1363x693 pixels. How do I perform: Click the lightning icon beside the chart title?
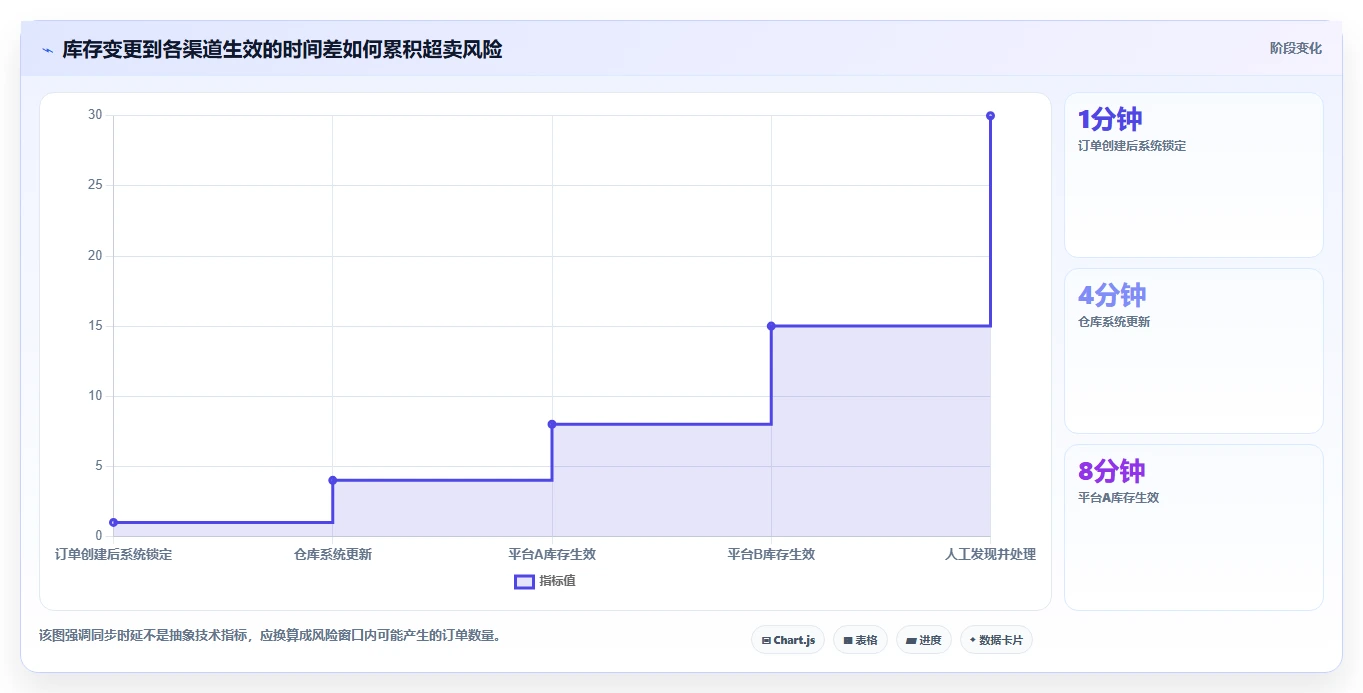(47, 50)
